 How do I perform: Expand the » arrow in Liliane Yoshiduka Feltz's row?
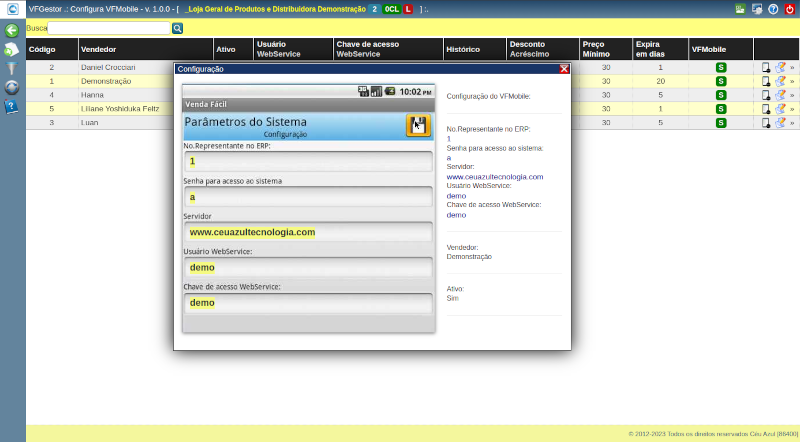click(x=792, y=108)
